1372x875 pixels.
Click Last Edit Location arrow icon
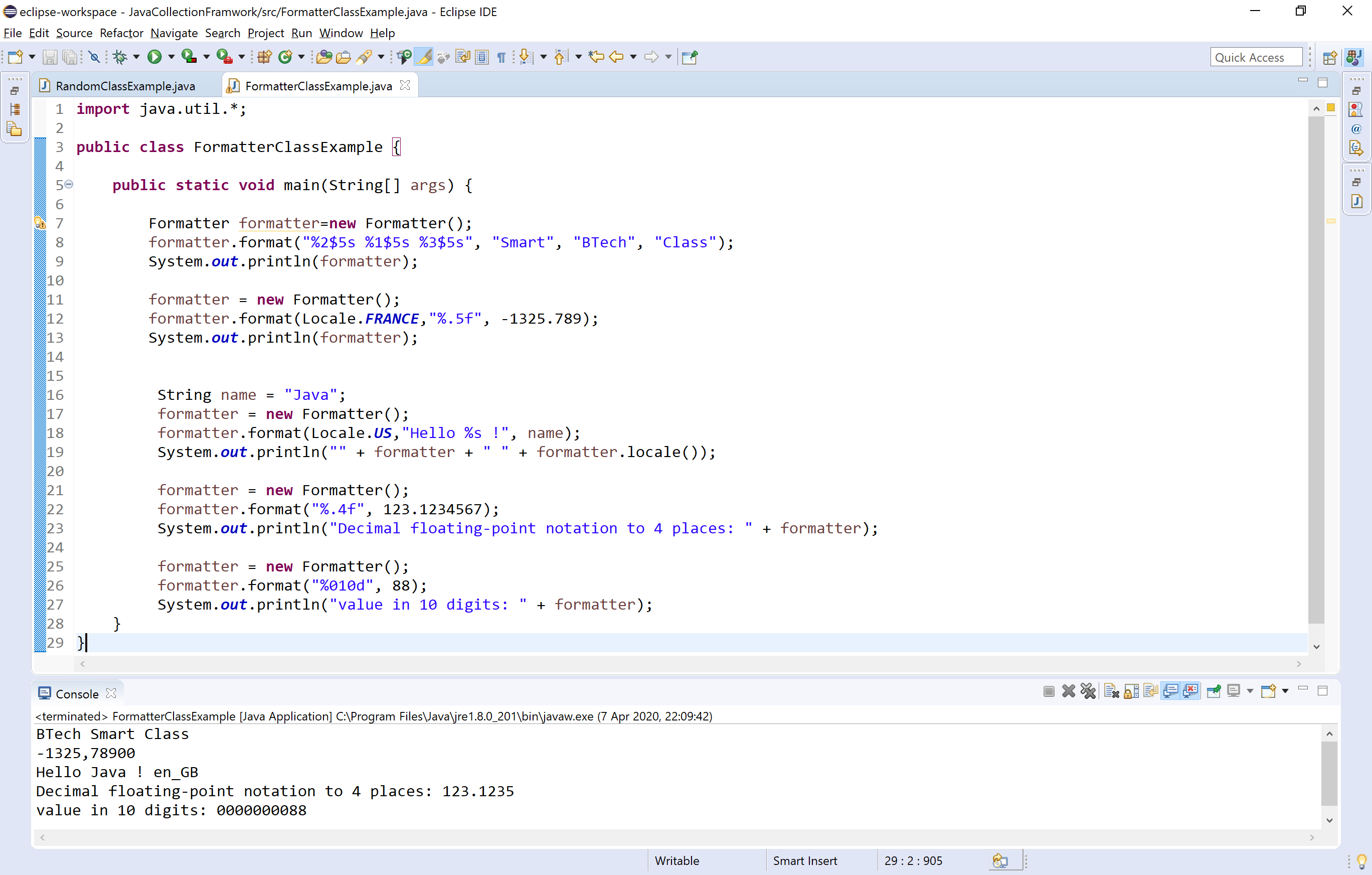(596, 57)
